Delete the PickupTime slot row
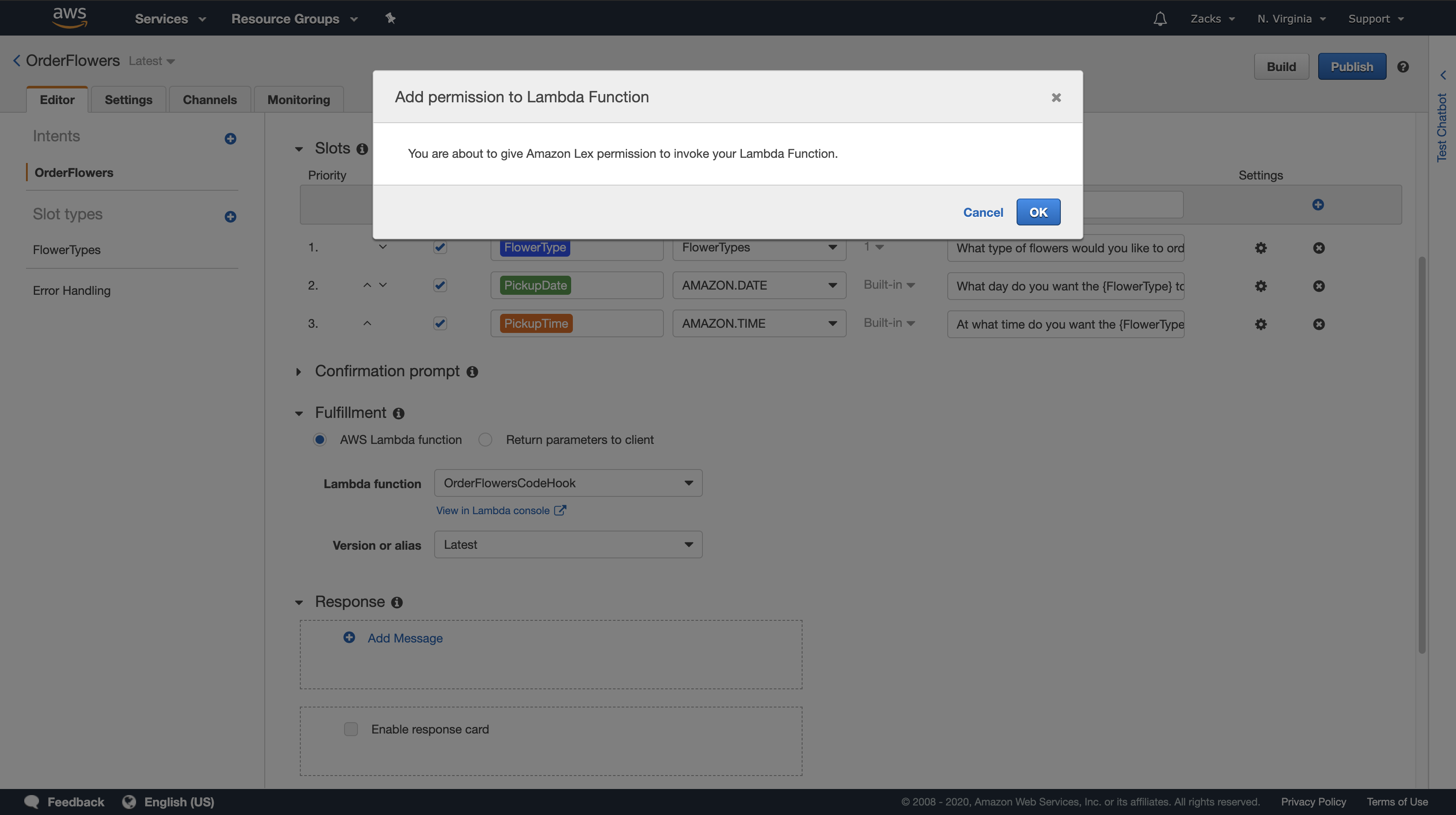 1319,324
